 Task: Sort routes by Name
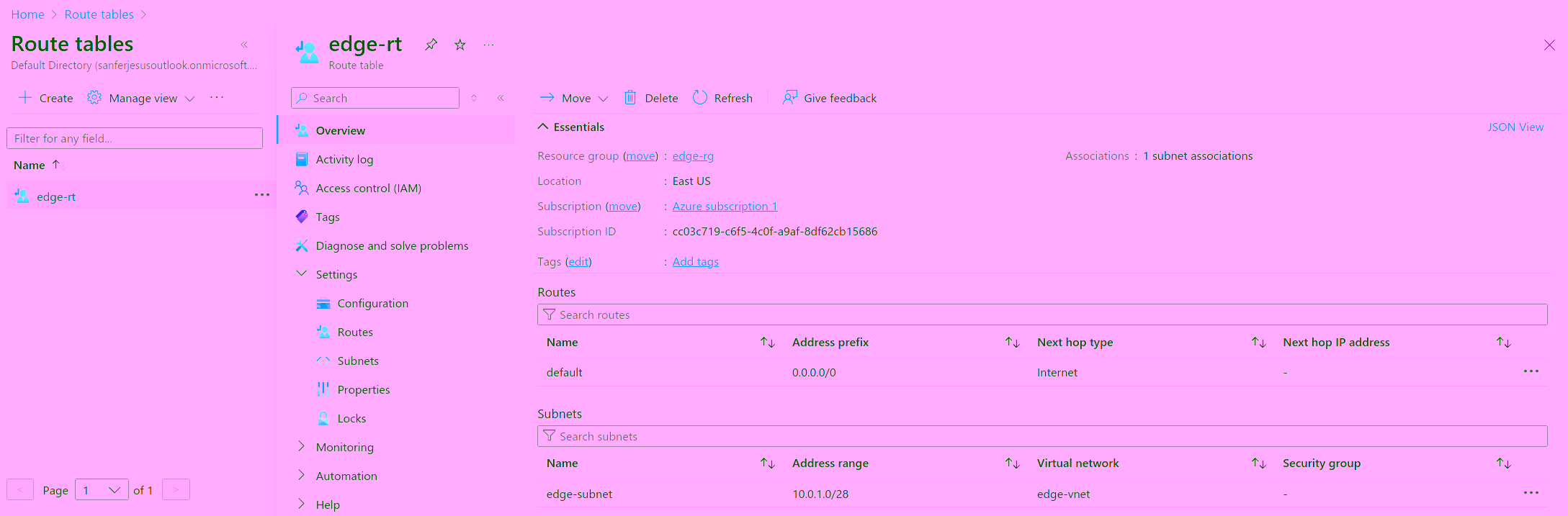[768, 343]
